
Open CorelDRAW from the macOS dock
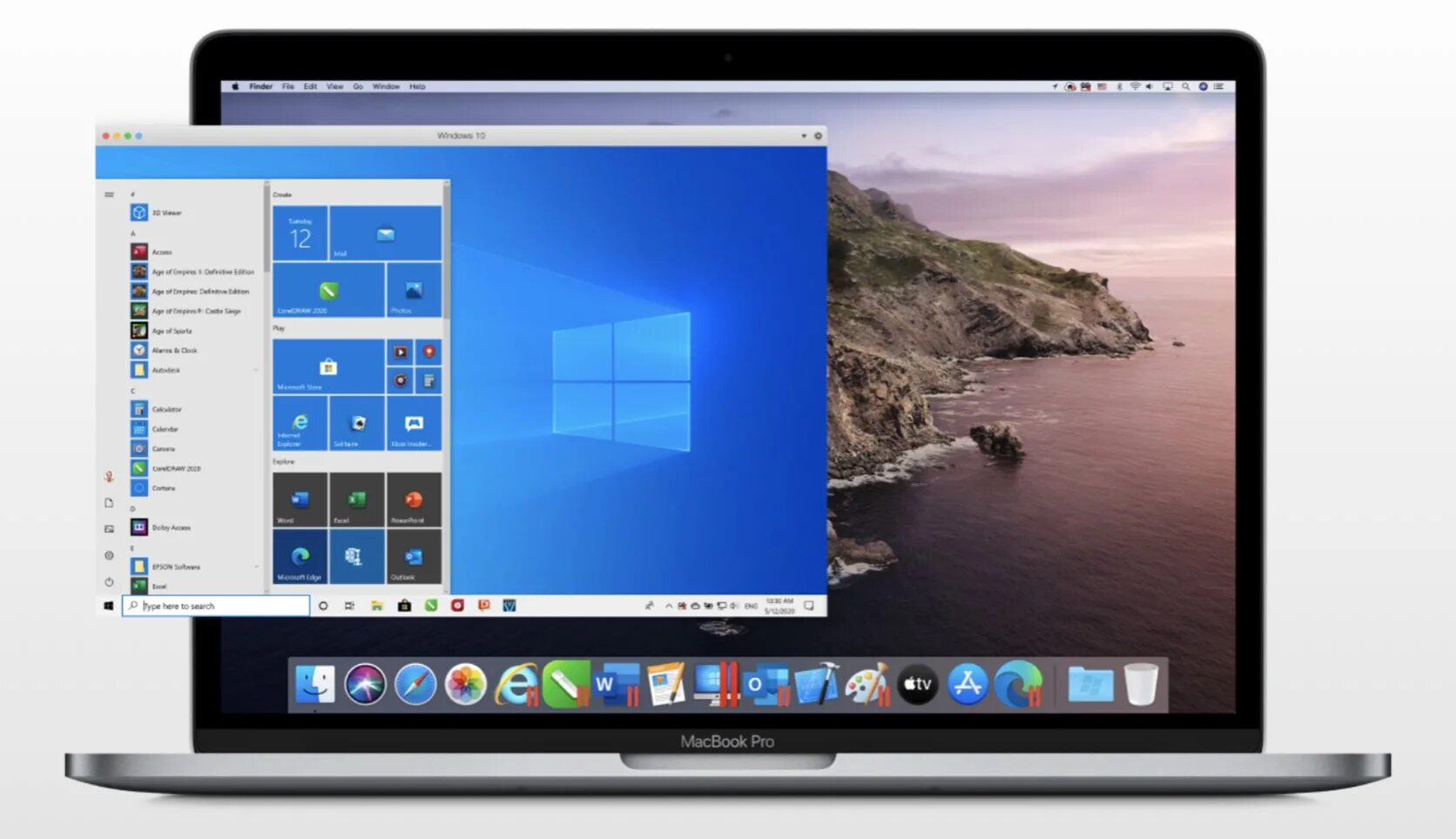tap(566, 684)
